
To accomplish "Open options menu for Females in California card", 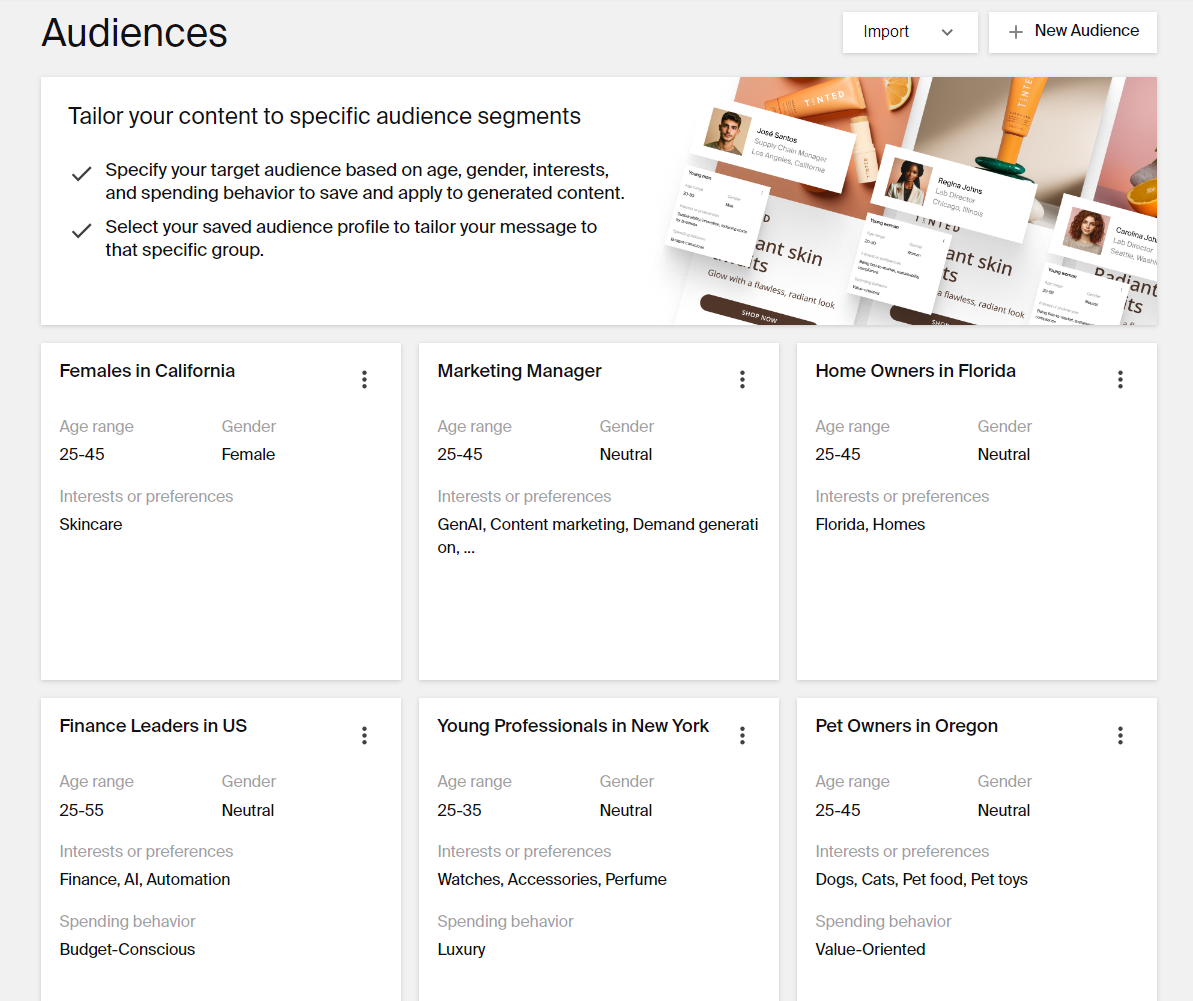I will coord(364,379).
